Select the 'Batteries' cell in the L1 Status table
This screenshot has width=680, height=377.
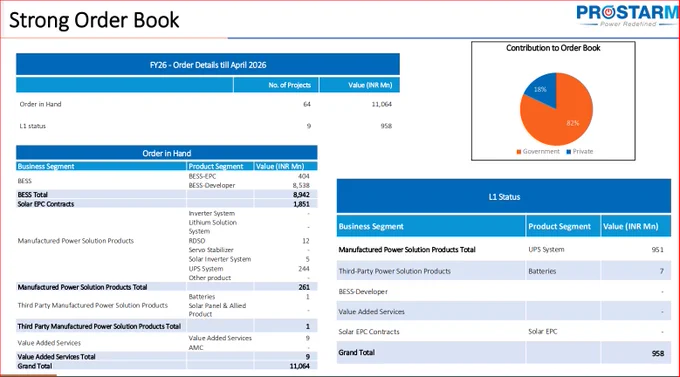click(542, 271)
